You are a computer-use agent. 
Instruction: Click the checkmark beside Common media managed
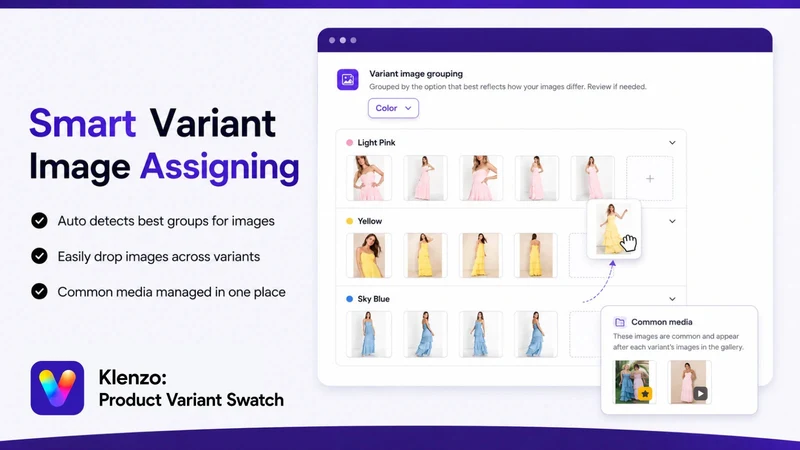[x=39, y=291]
